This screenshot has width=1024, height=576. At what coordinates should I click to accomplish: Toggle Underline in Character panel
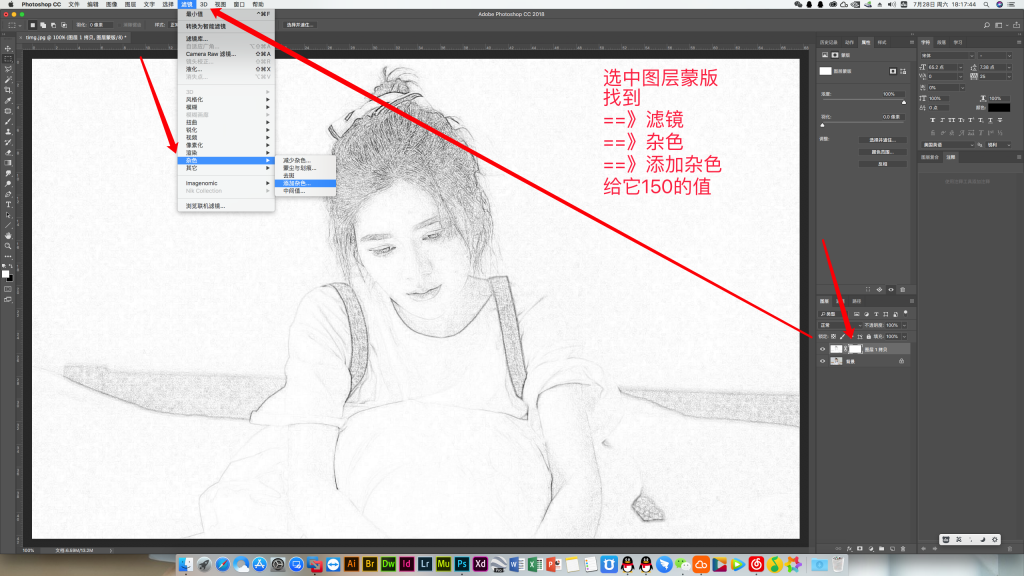990,120
